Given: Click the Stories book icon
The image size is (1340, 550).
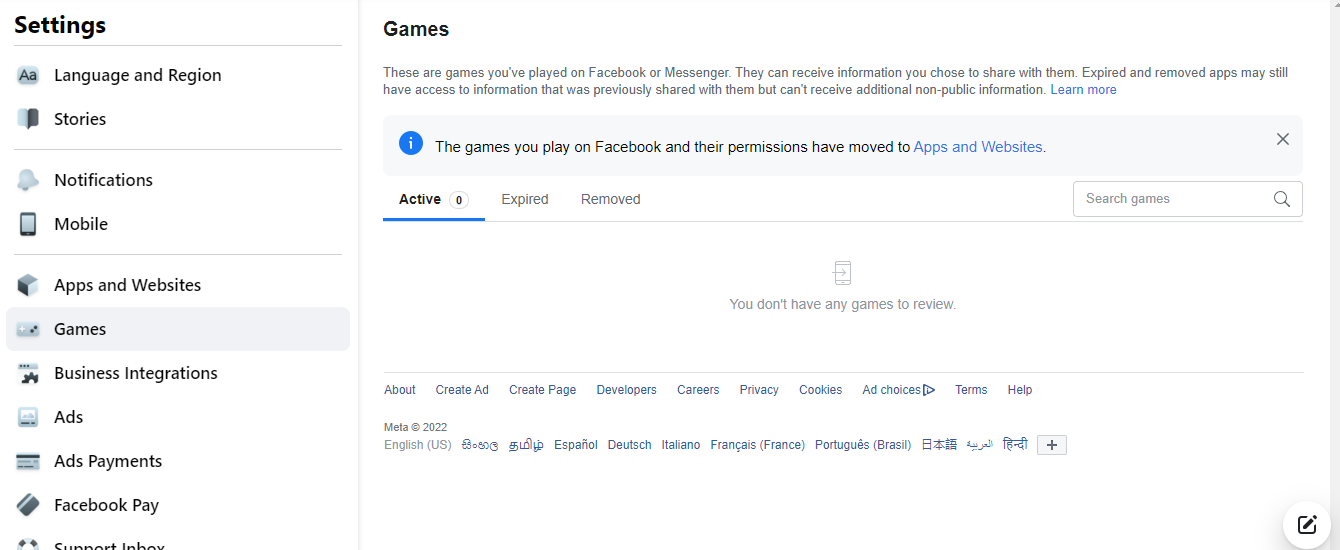Looking at the screenshot, I should pyautogui.click(x=28, y=119).
